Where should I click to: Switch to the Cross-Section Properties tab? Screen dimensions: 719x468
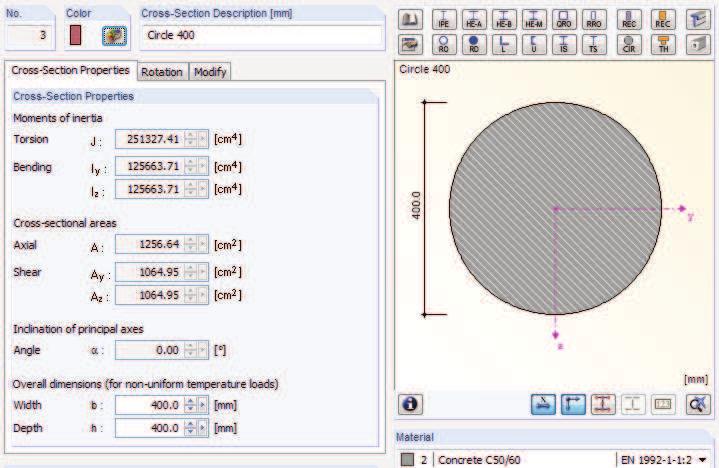pyautogui.click(x=71, y=70)
